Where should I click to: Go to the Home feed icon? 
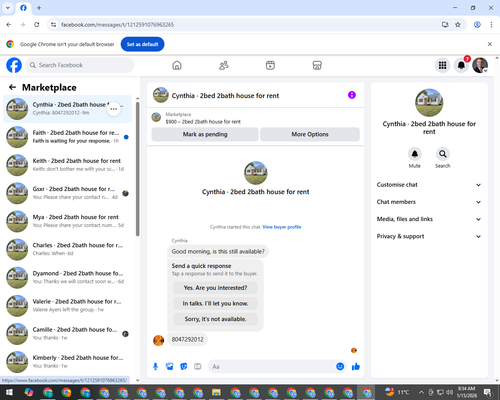point(177,65)
